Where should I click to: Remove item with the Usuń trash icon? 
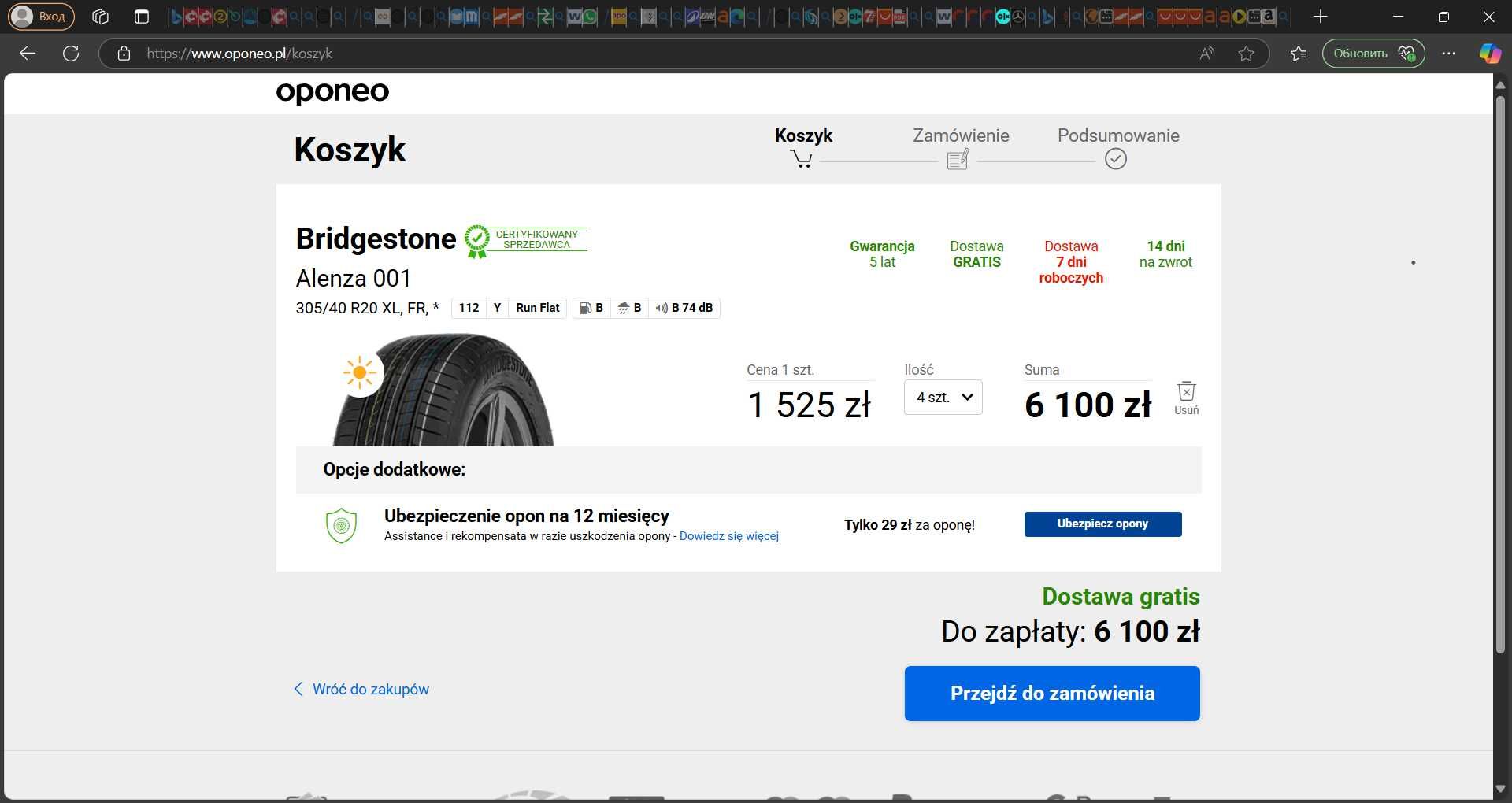coord(1186,398)
